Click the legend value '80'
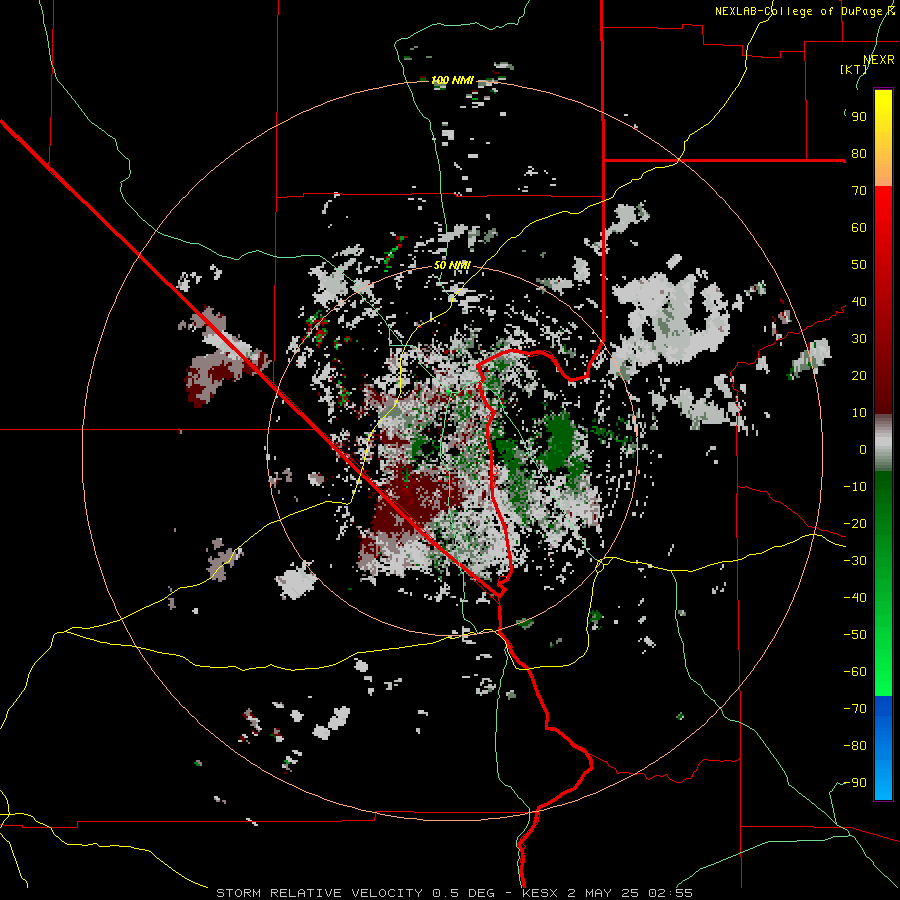900x900 pixels. [859, 153]
